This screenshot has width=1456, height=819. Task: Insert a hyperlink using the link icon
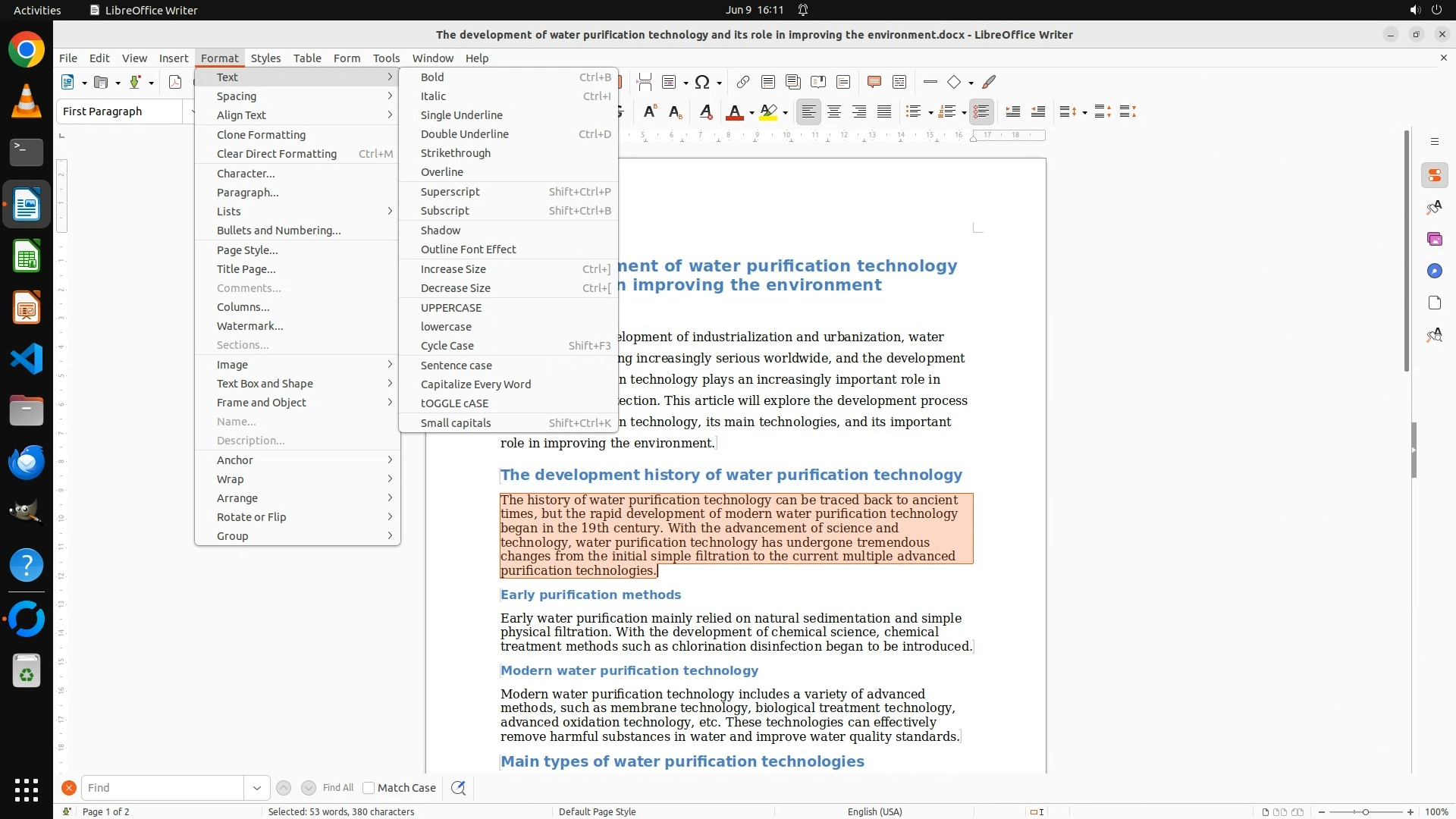point(742,82)
